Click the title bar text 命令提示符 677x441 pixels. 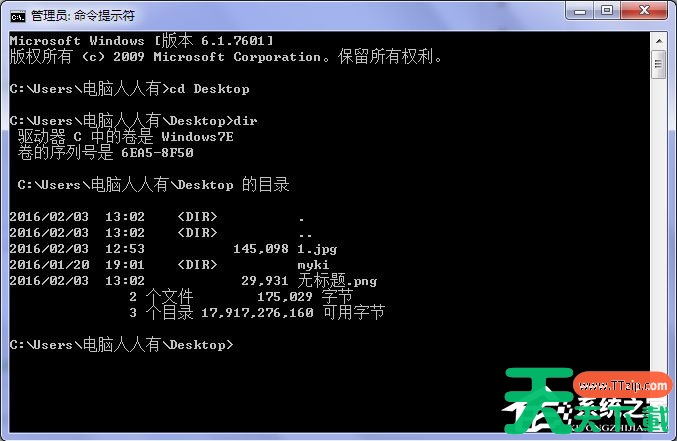[x=104, y=16]
